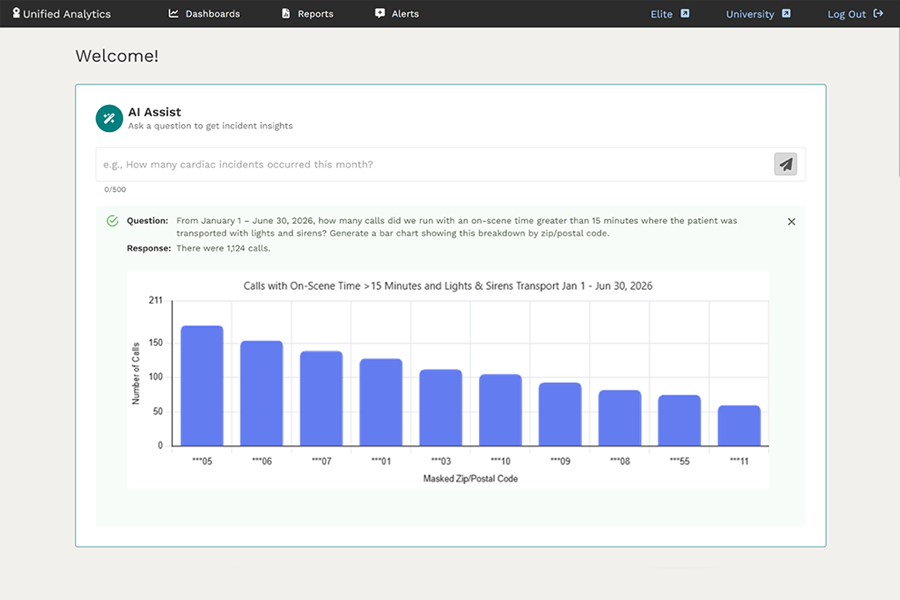Click the 'Question:' label
Viewport: 900px width, 600px height.
coord(148,220)
